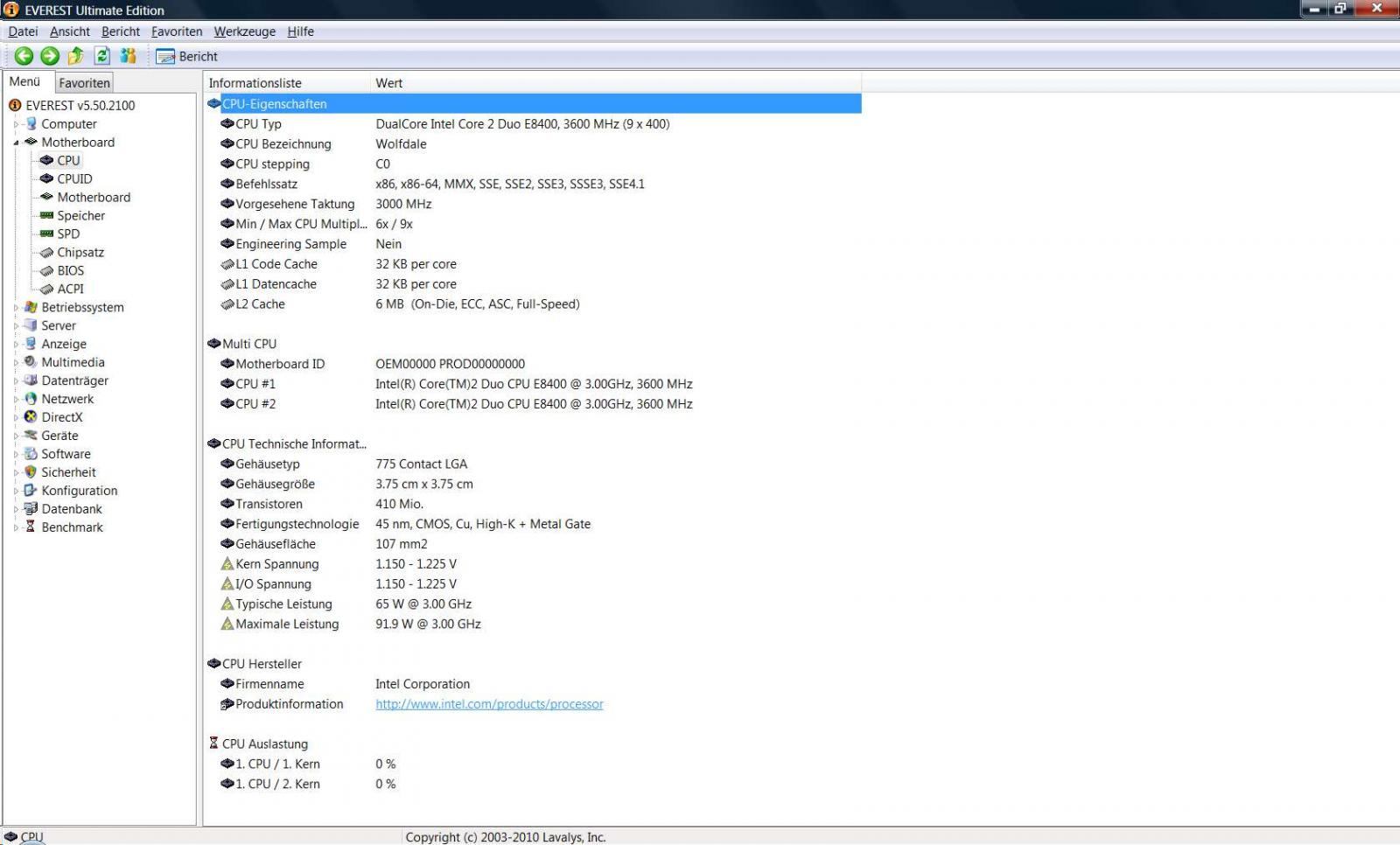Select the CPU Typ row
Image resolution: width=1400 pixels, height=845 pixels.
(x=534, y=124)
